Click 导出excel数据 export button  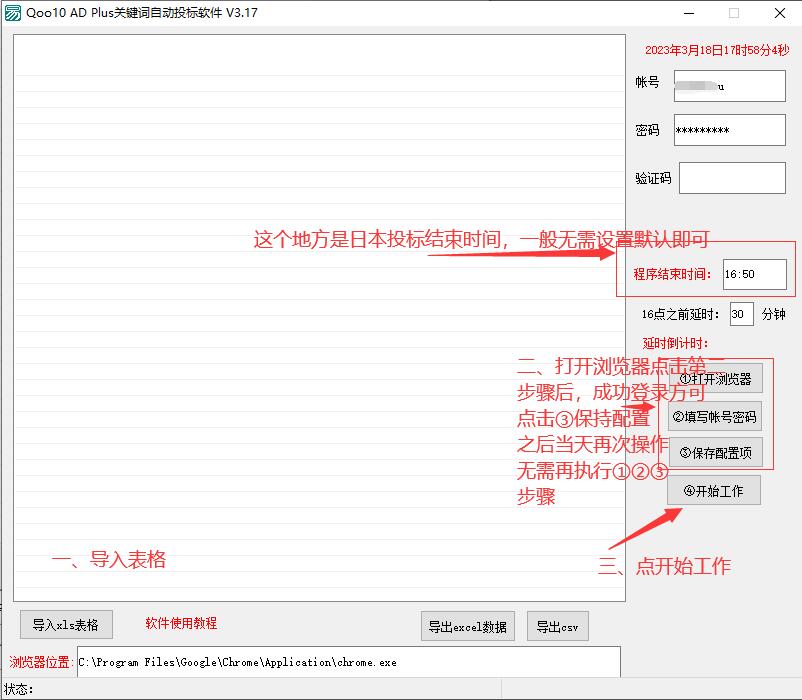[x=467, y=626]
